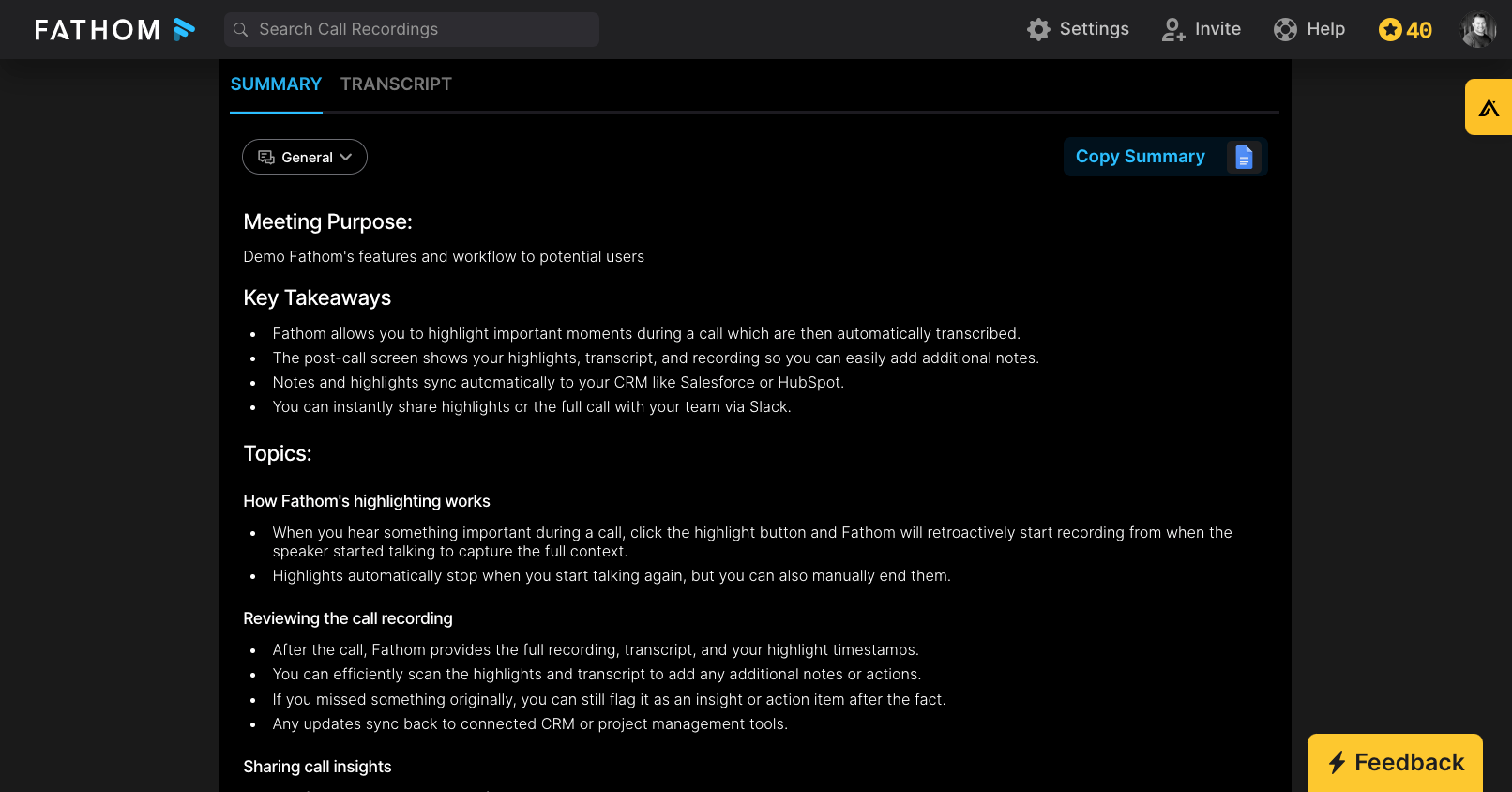The width and height of the screenshot is (1512, 792).
Task: Click the FATHOM wordmark
Action: [98, 30]
